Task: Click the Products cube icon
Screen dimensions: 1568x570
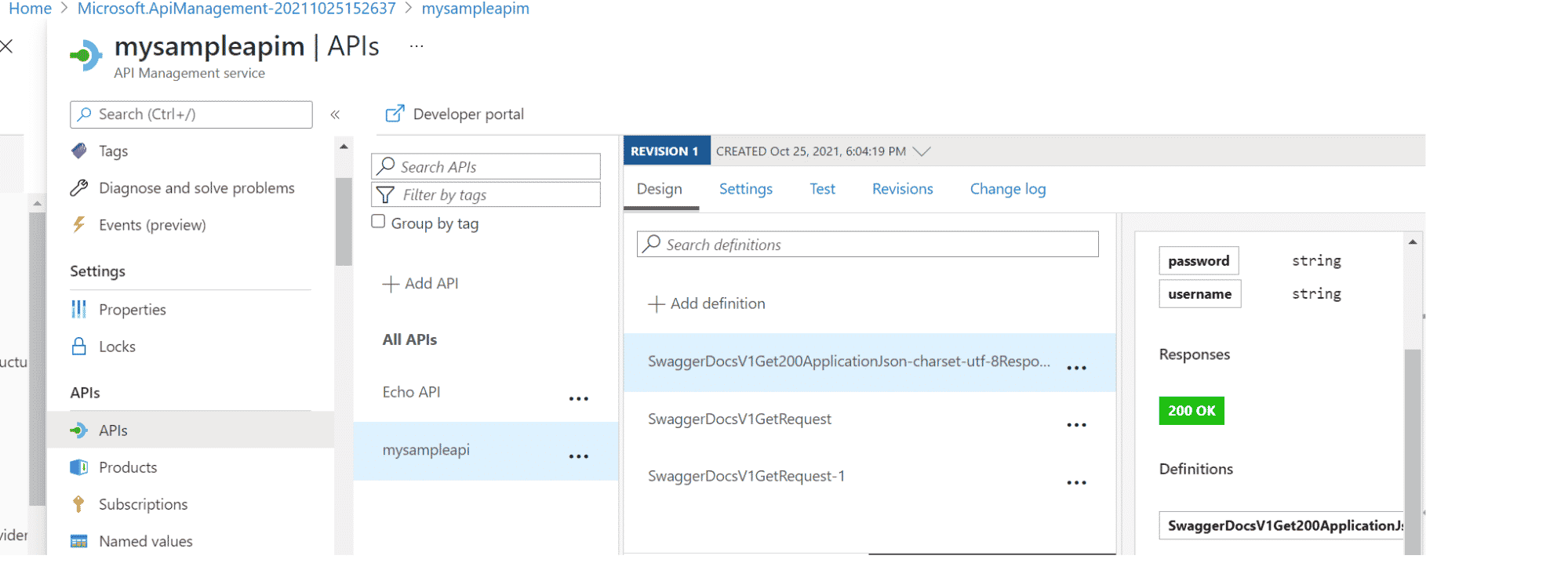Action: pyautogui.click(x=79, y=467)
